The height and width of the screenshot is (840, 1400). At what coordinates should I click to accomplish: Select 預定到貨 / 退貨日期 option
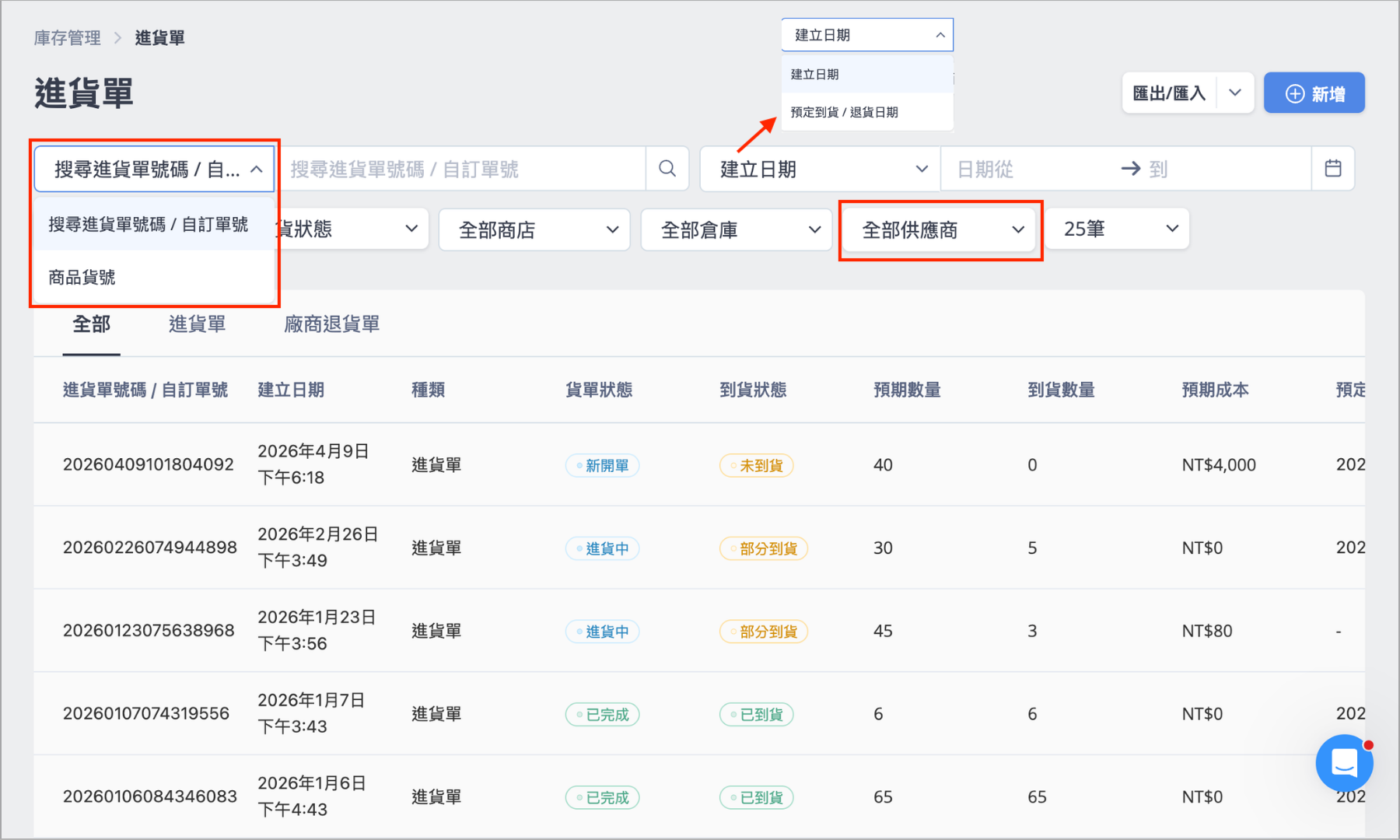(867, 112)
